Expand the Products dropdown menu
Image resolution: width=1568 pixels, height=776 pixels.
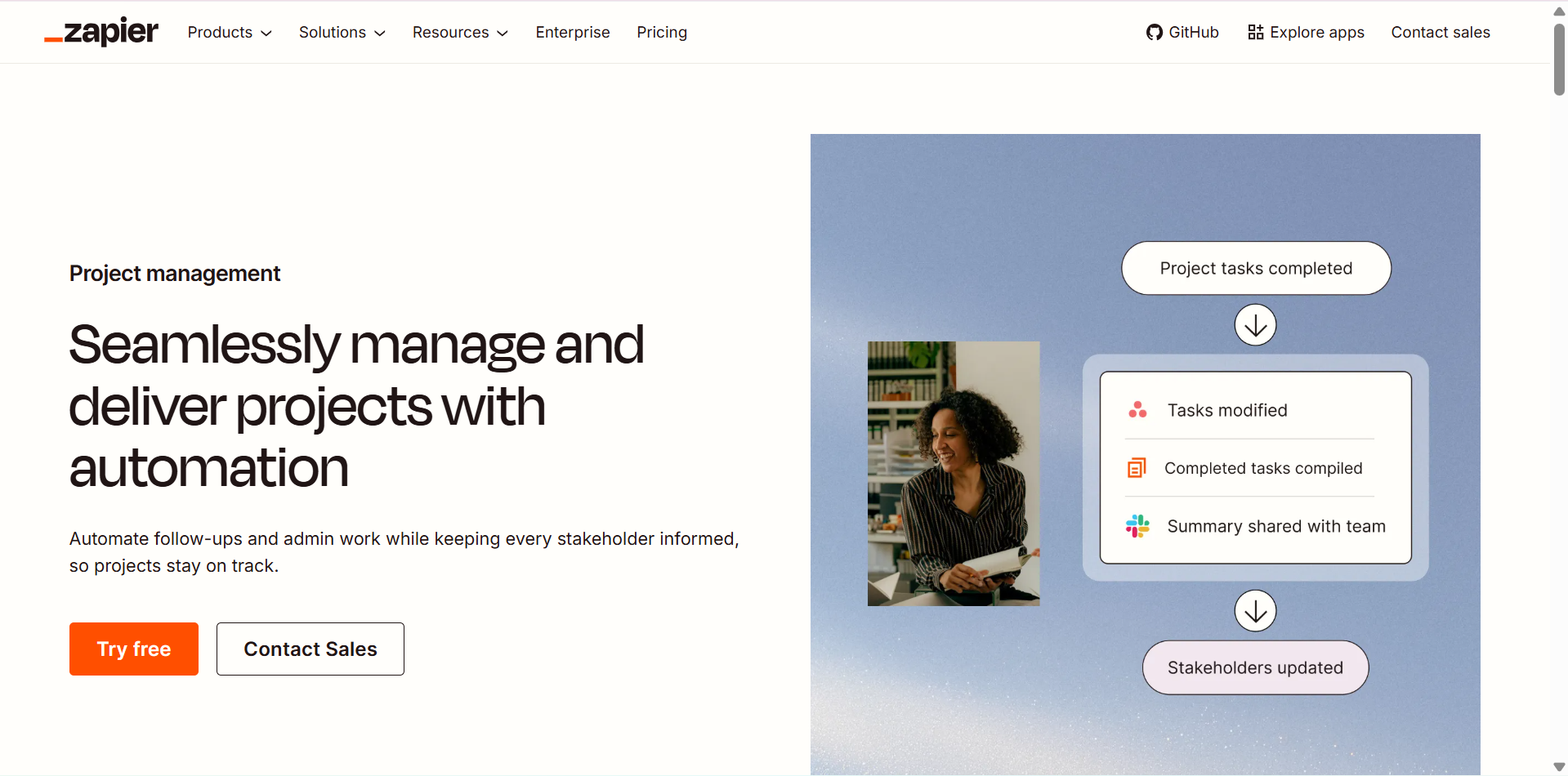coord(230,32)
